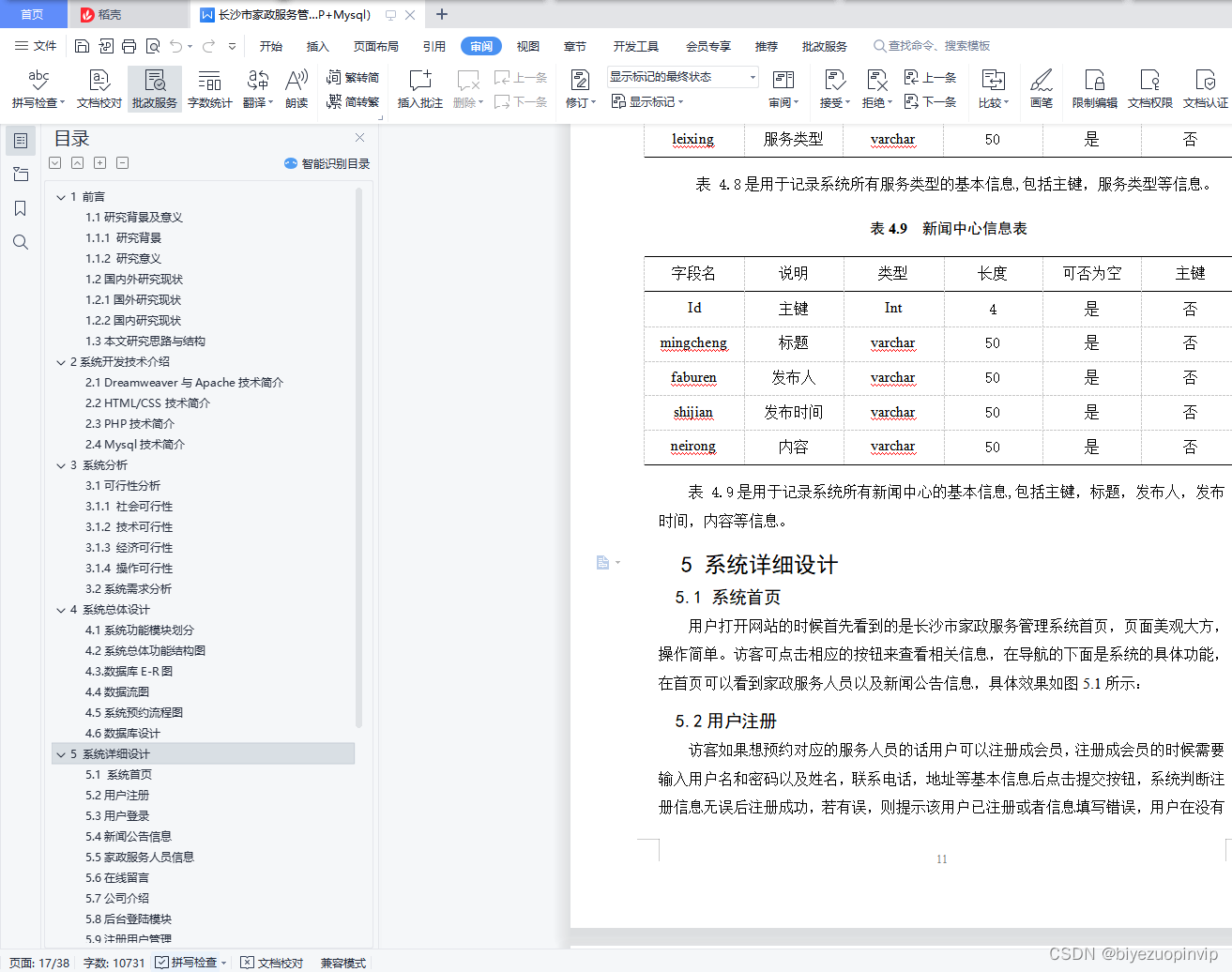This screenshot has width=1232, height=972.
Task: Go to next change (下一条) beside Reject
Action: tap(930, 101)
